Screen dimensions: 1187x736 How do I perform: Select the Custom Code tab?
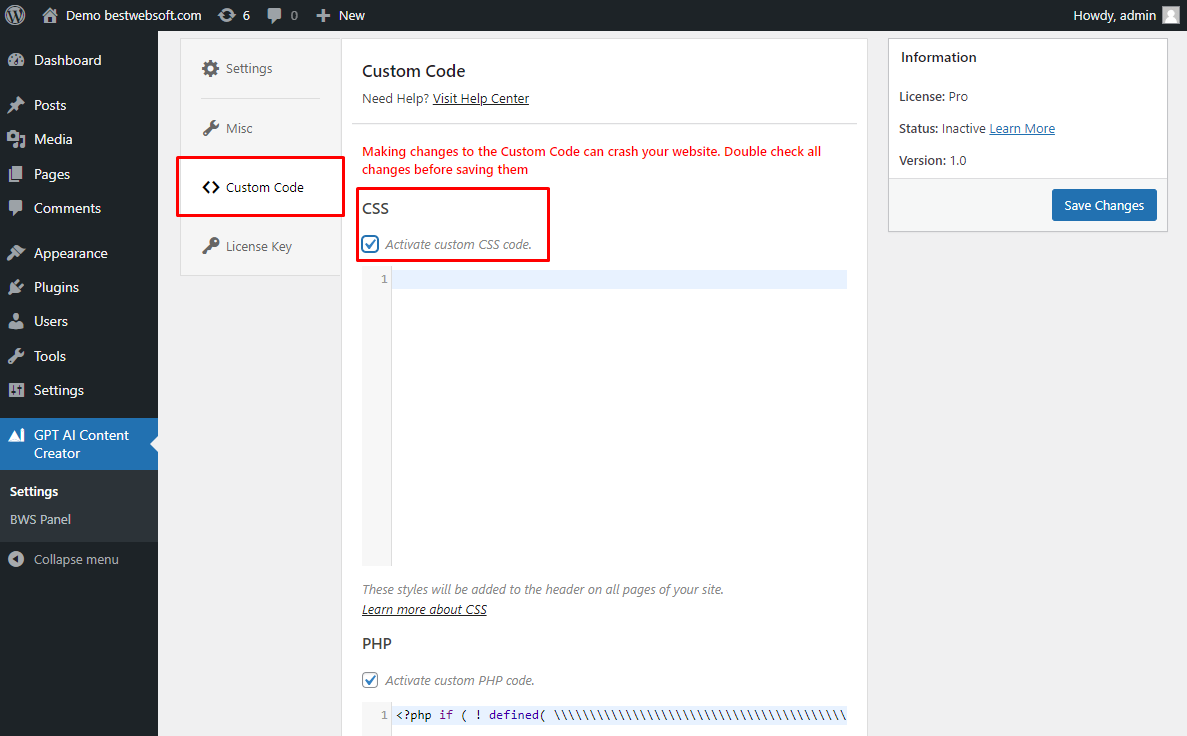tap(260, 187)
